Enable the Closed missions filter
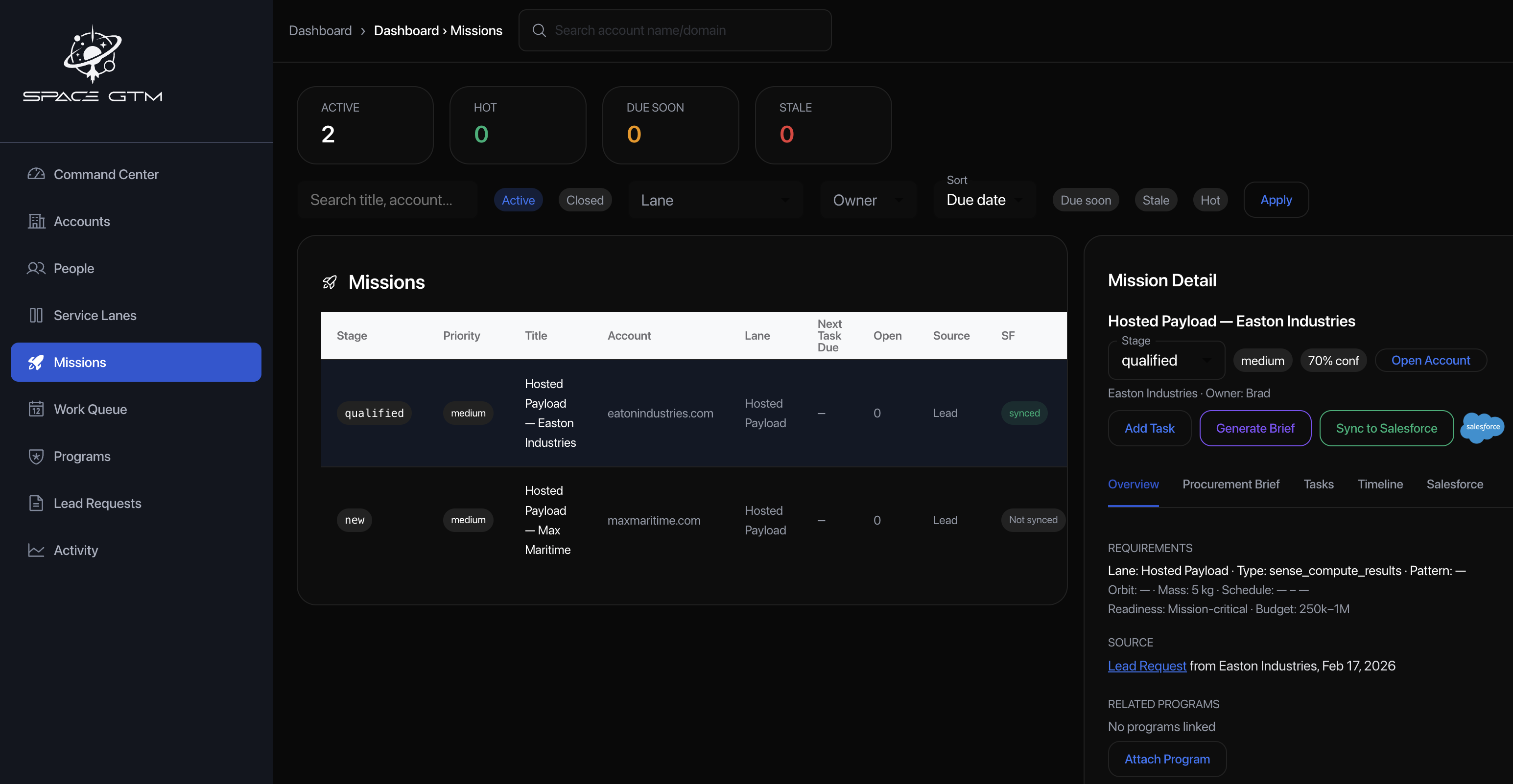 (585, 200)
